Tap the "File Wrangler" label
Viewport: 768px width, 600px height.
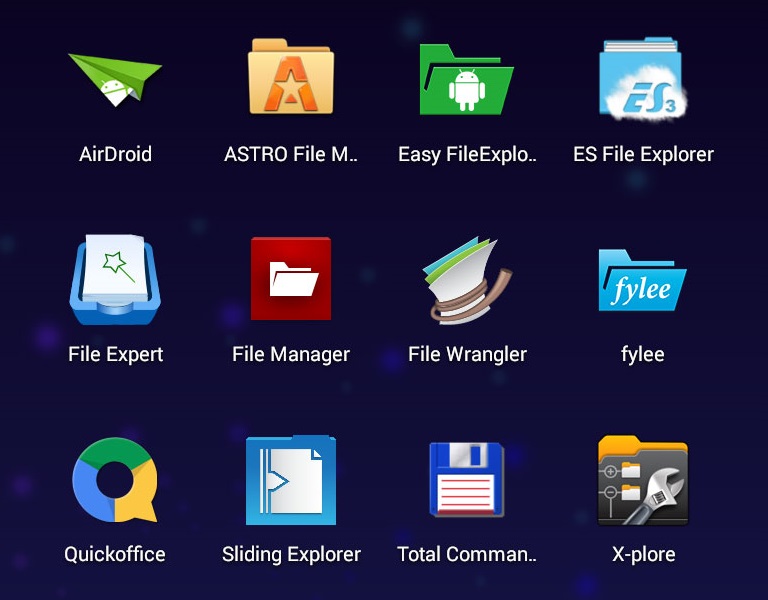467,355
